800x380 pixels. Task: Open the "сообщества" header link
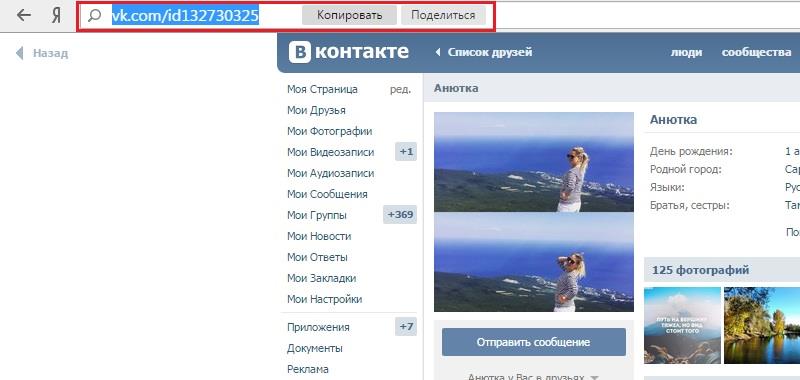[x=756, y=52]
